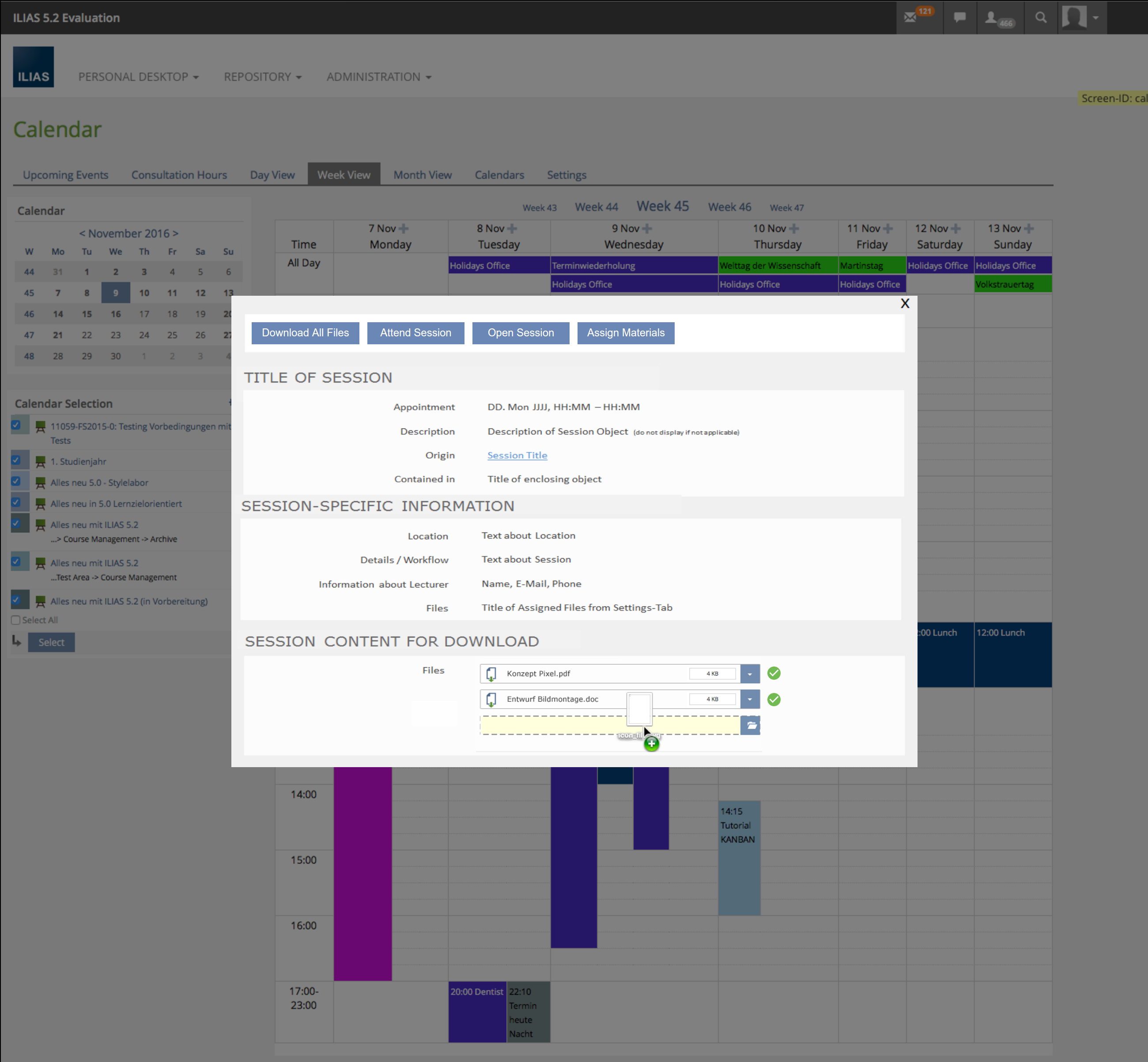Open the Personal Desktop menu
1148x1062 pixels.
138,77
